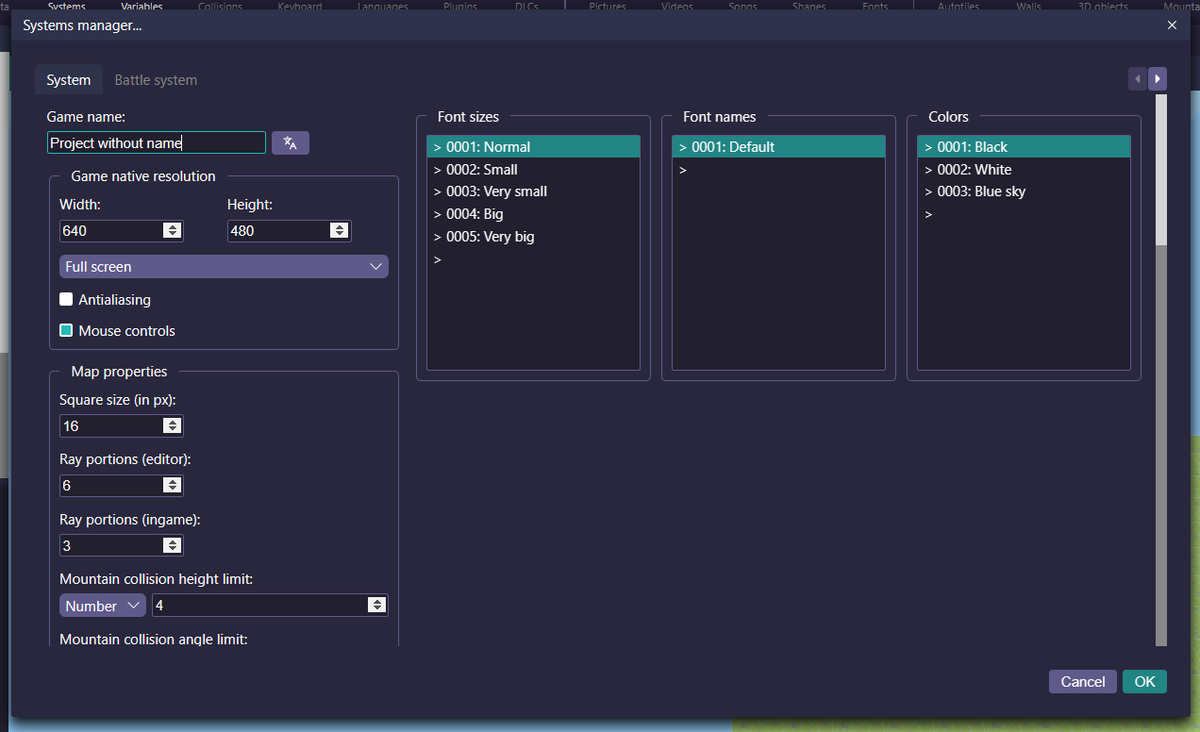The height and width of the screenshot is (732, 1200).
Task: Switch to the System tab
Action: pyautogui.click(x=68, y=80)
